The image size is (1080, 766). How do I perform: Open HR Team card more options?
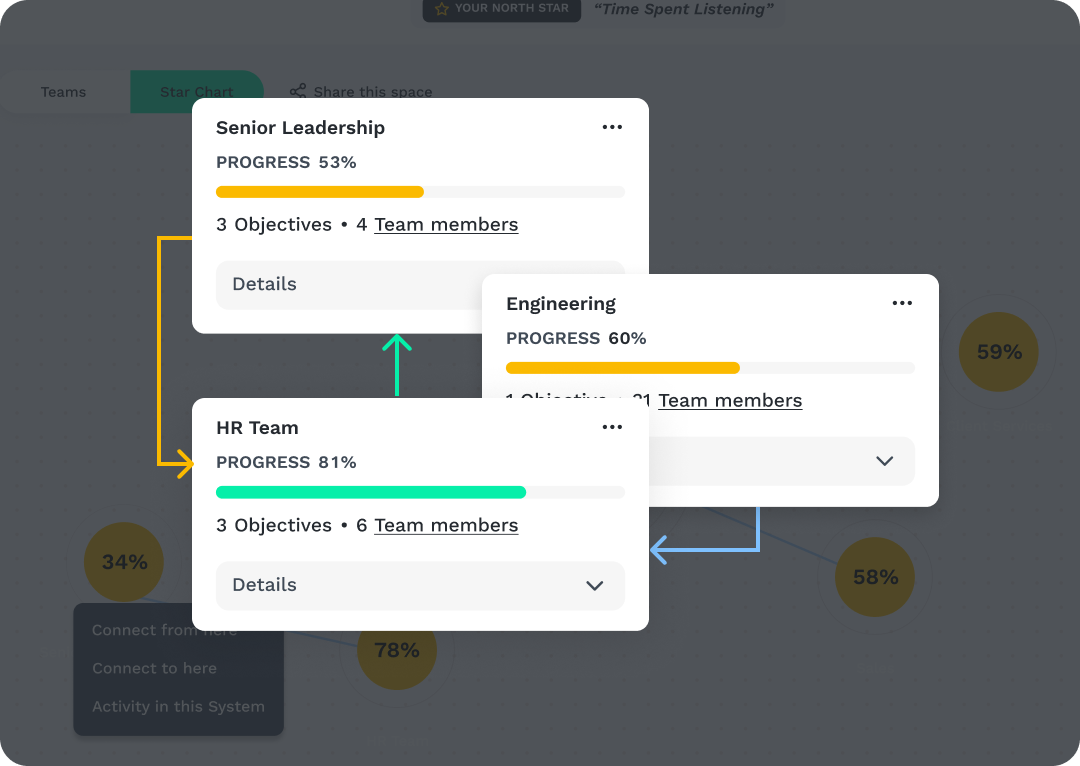[x=612, y=427]
